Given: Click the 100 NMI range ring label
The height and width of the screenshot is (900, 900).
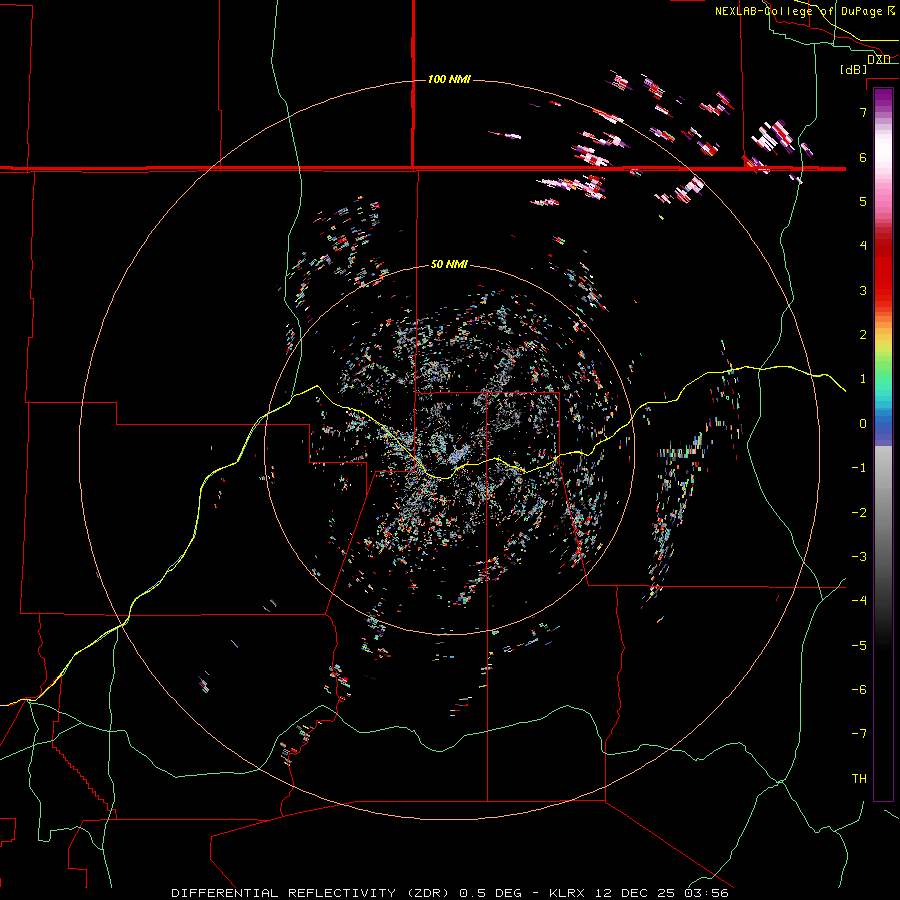Looking at the screenshot, I should tap(449, 79).
